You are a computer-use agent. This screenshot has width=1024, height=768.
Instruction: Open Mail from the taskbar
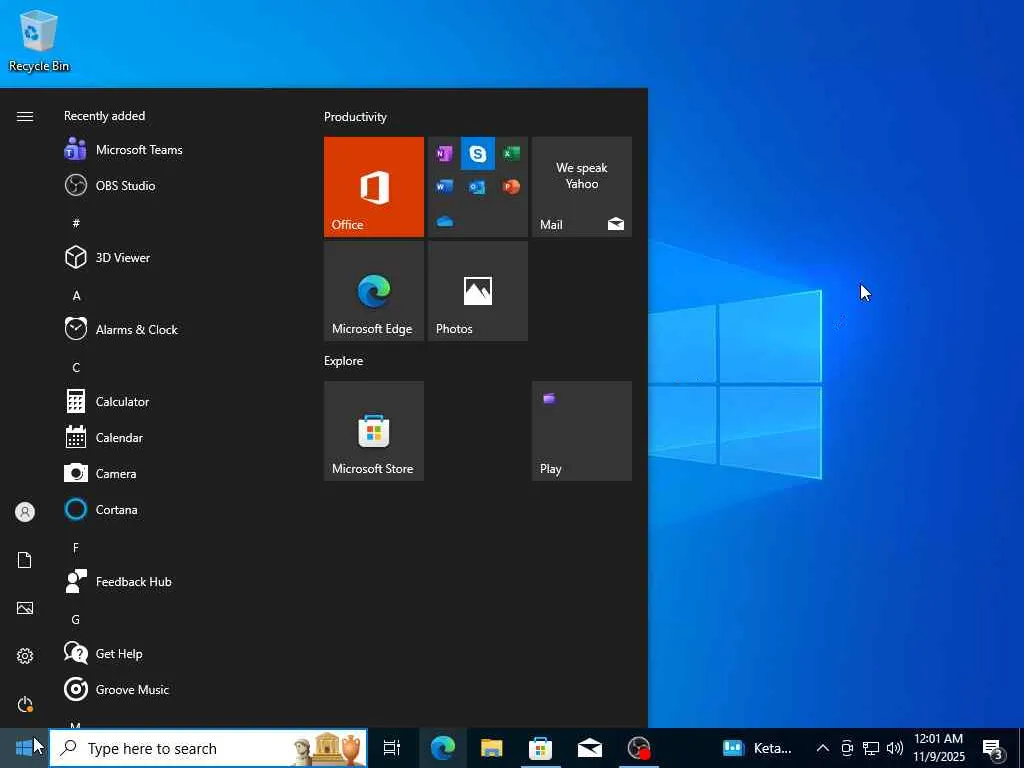589,748
